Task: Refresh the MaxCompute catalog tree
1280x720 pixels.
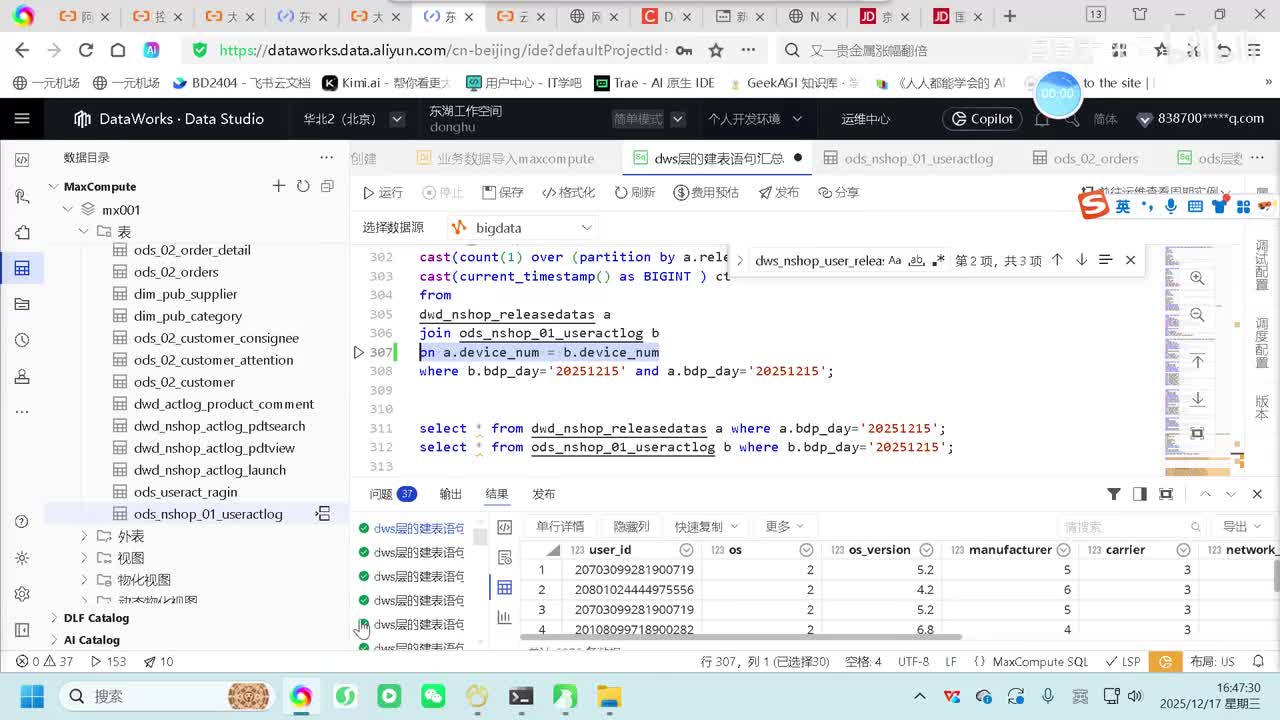Action: click(303, 186)
